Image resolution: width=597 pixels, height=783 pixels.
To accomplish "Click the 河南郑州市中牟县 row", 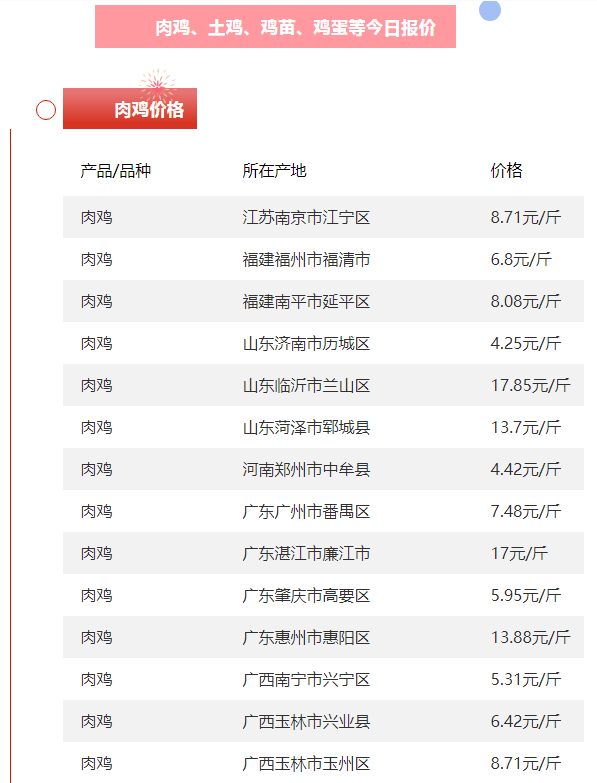I will (x=323, y=469).
